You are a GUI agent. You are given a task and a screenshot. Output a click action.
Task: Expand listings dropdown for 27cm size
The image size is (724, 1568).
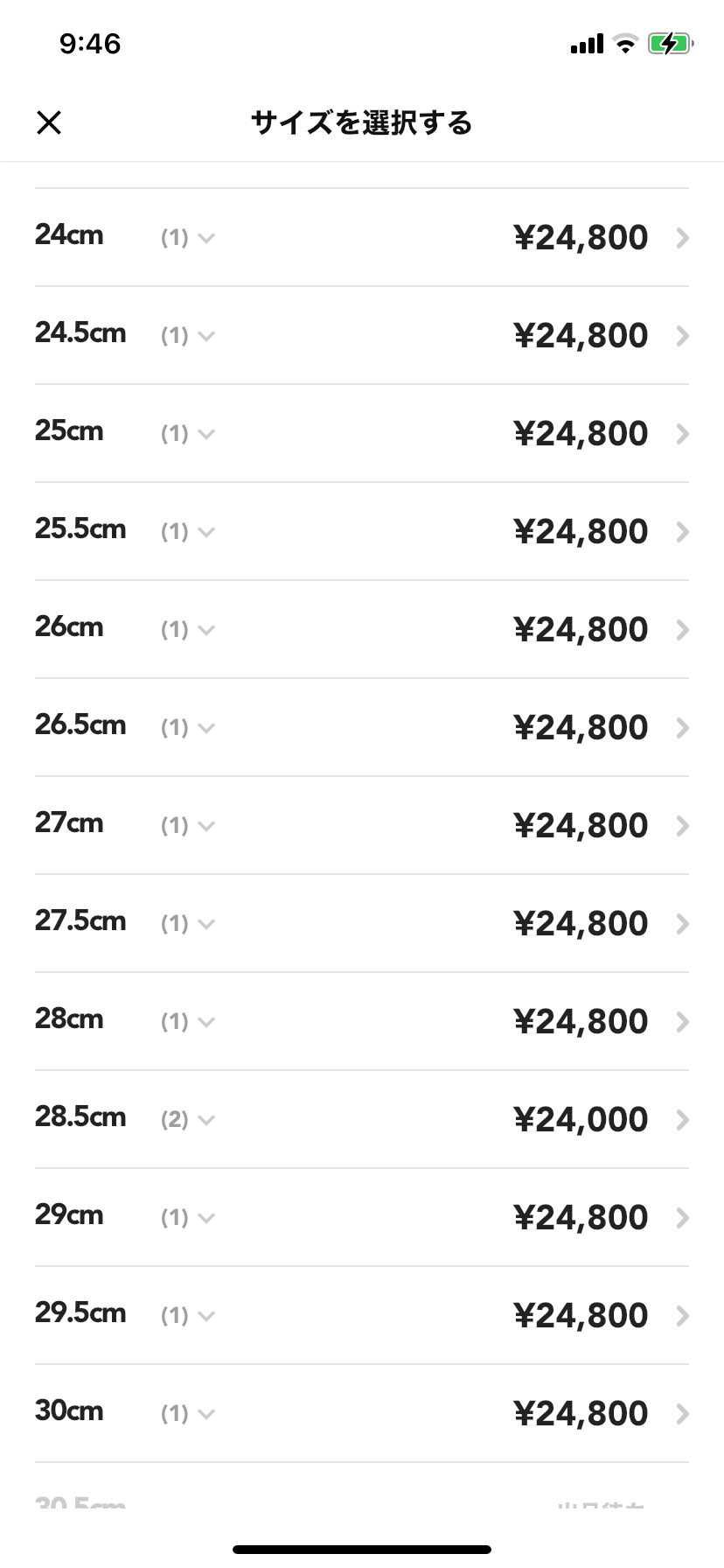pos(188,825)
